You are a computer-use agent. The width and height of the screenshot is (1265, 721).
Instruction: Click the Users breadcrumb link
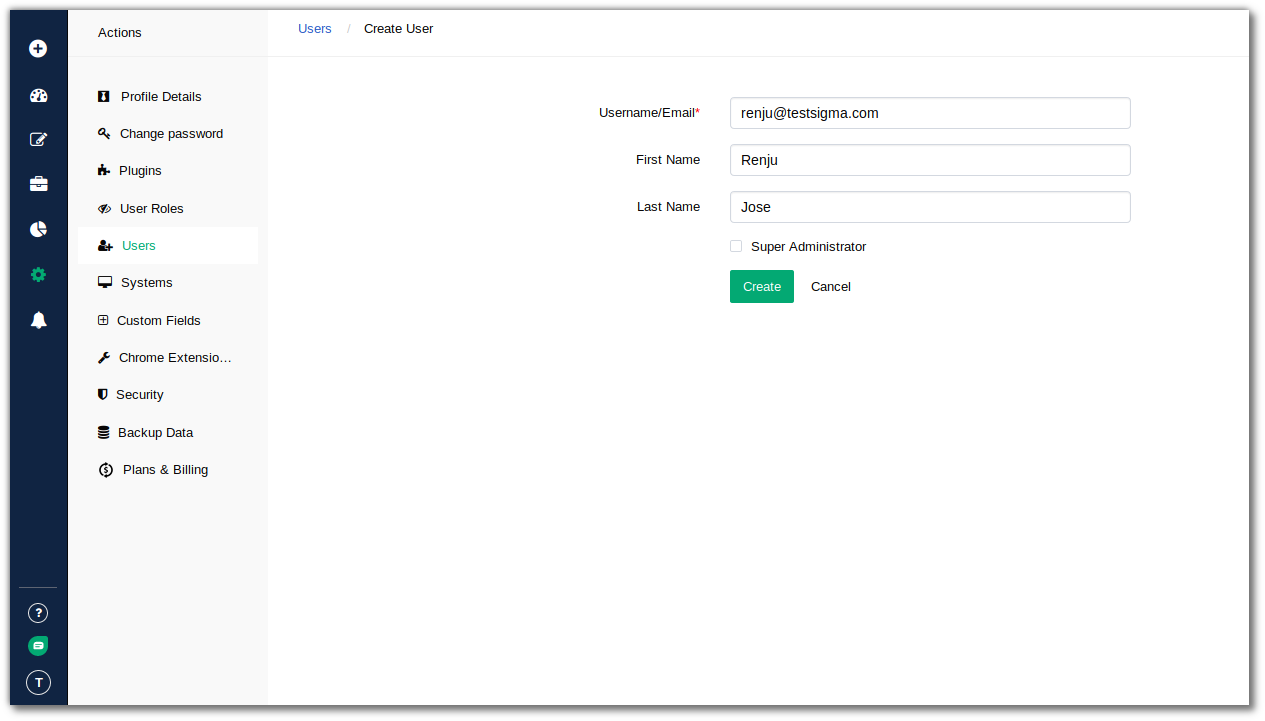(x=315, y=29)
